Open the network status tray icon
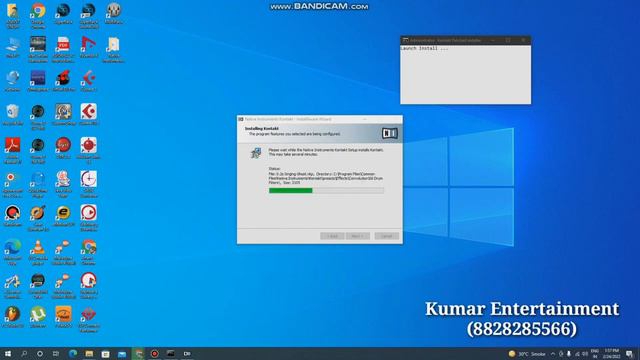The height and width of the screenshot is (360, 640). pos(577,354)
